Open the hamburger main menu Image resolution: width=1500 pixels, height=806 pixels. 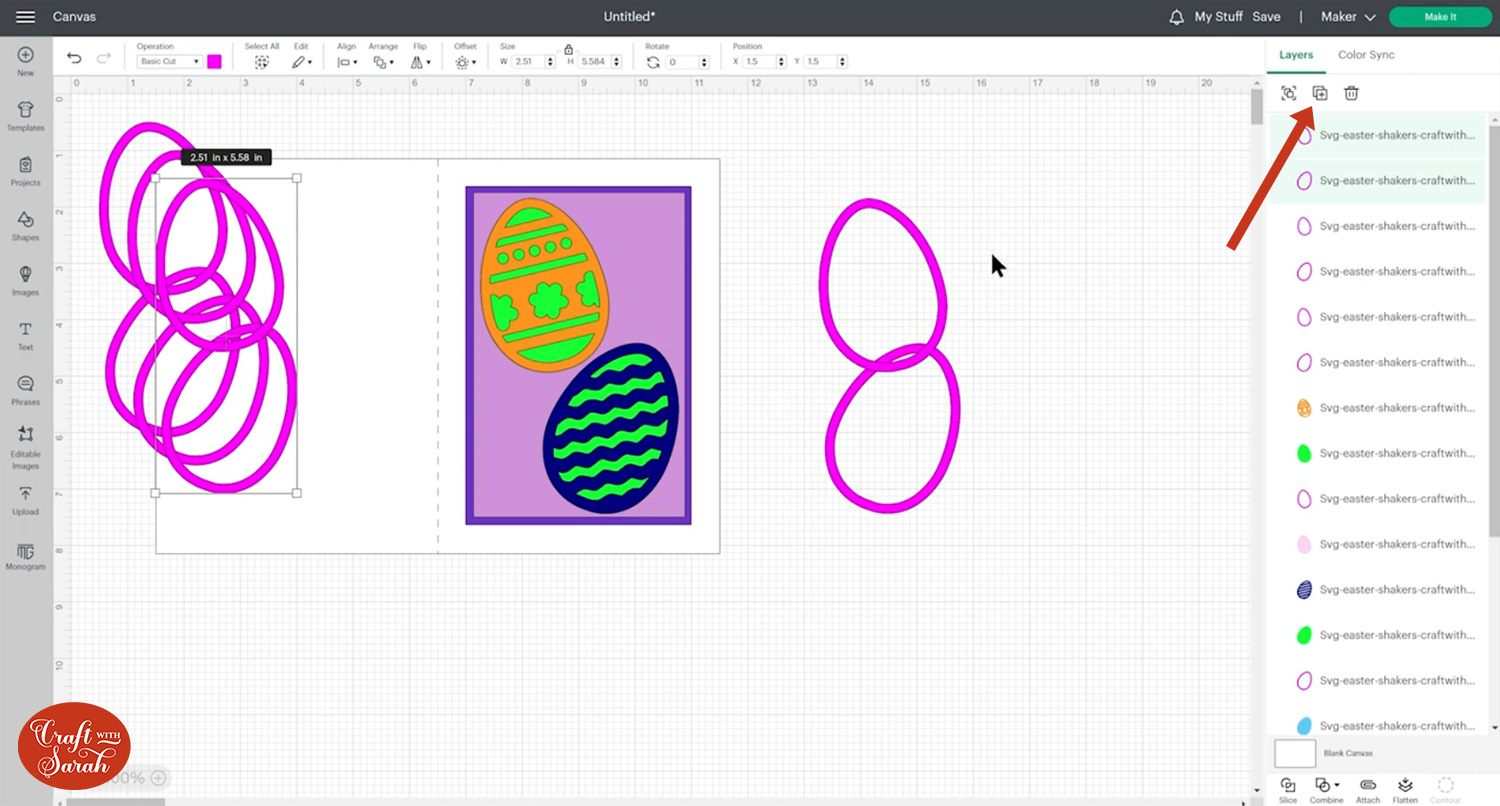26,17
